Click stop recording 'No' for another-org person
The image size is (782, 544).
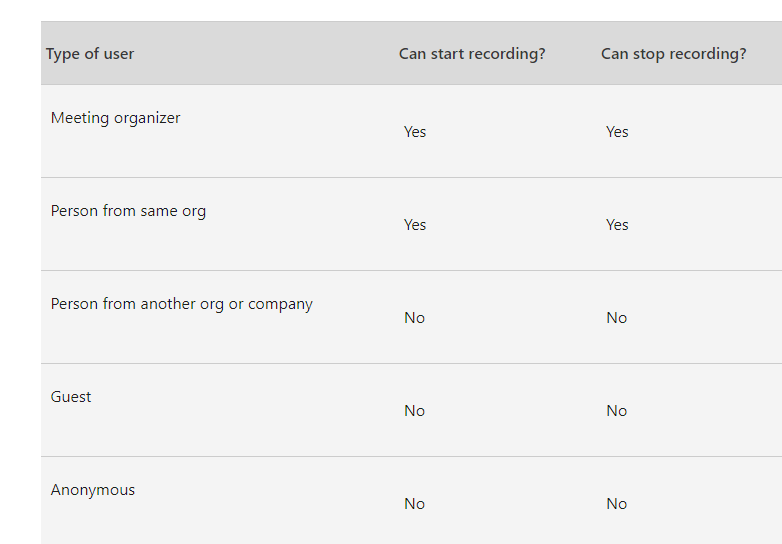click(x=616, y=318)
